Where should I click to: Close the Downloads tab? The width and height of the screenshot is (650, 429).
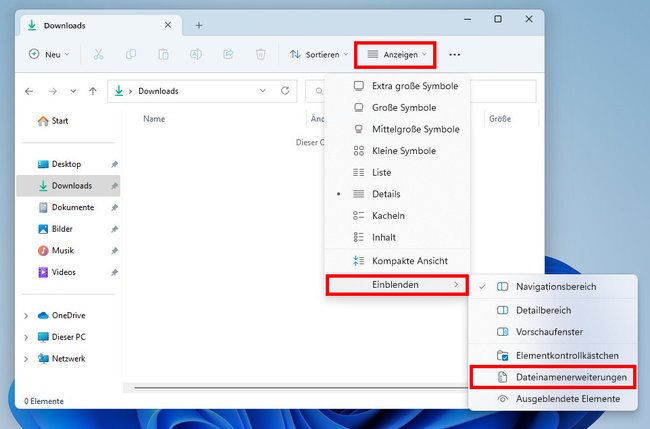(x=168, y=25)
